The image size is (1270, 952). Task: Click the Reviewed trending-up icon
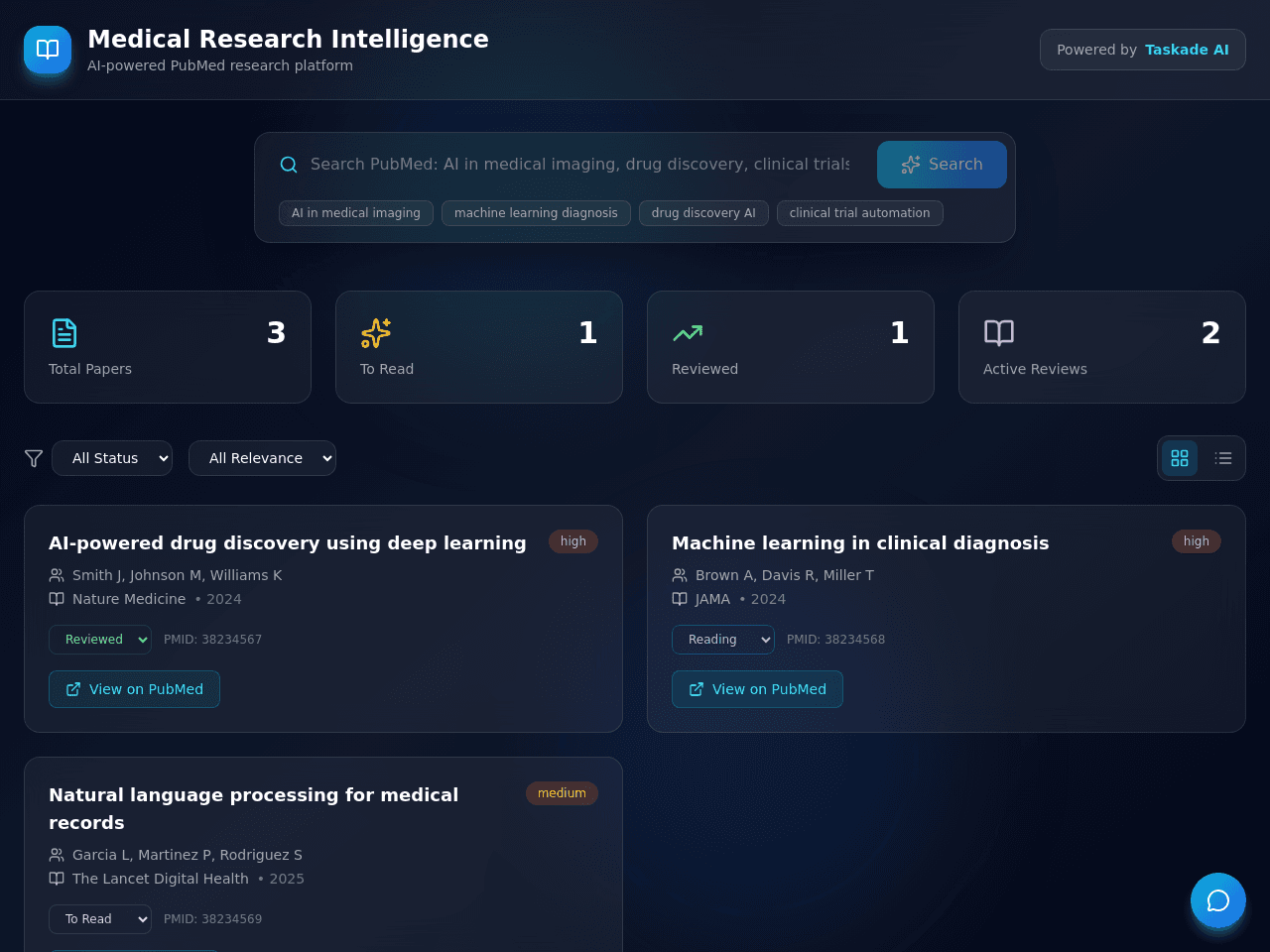tap(688, 333)
